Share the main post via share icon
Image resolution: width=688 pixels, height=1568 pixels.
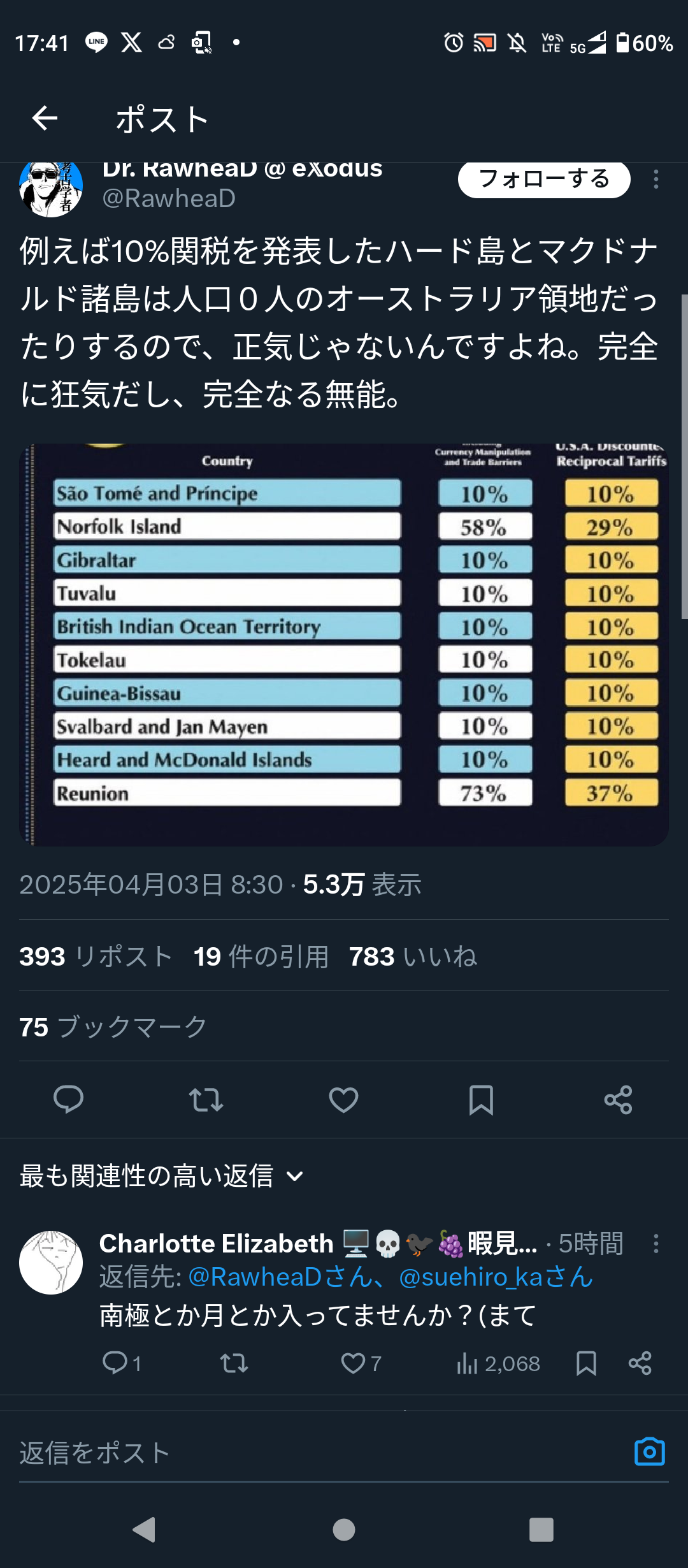pos(618,1100)
